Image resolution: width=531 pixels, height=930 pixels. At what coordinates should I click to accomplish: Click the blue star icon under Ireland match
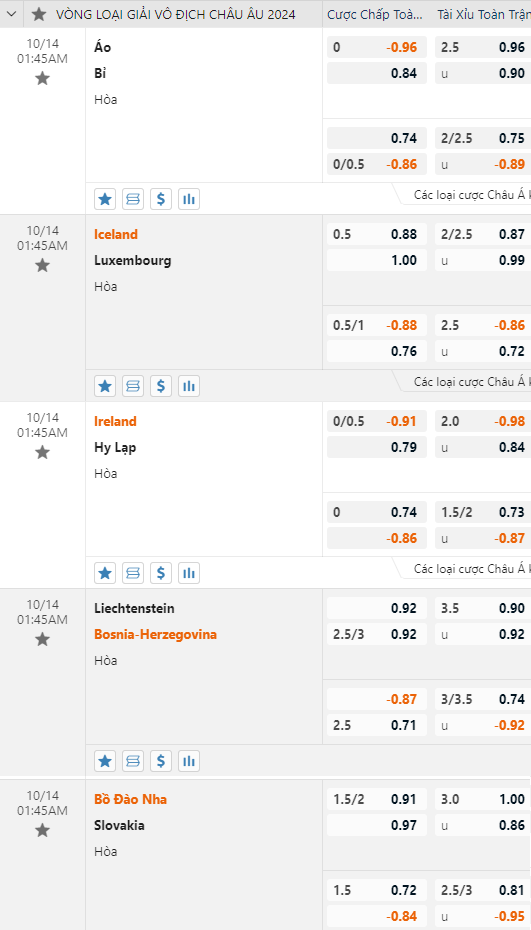[105, 573]
